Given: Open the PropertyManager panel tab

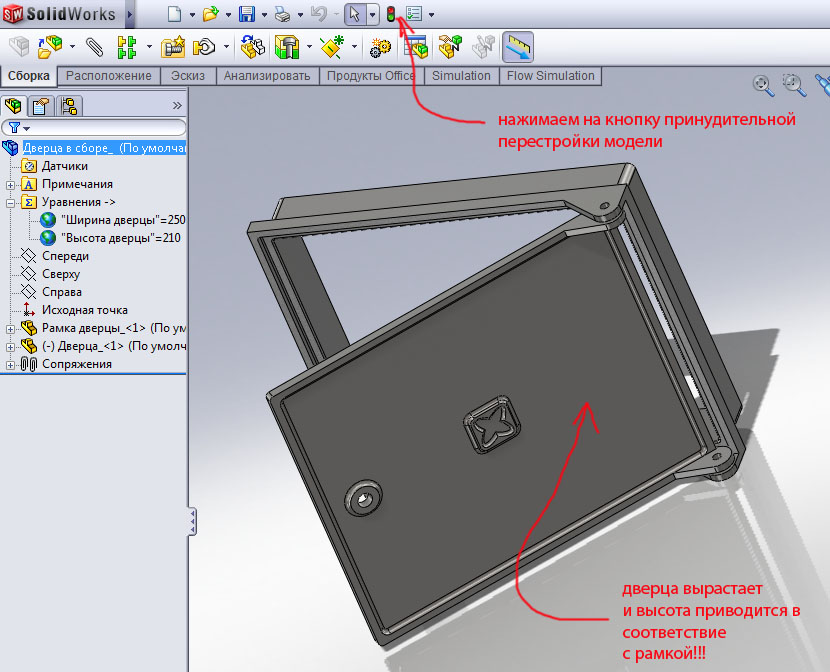Looking at the screenshot, I should (x=41, y=106).
